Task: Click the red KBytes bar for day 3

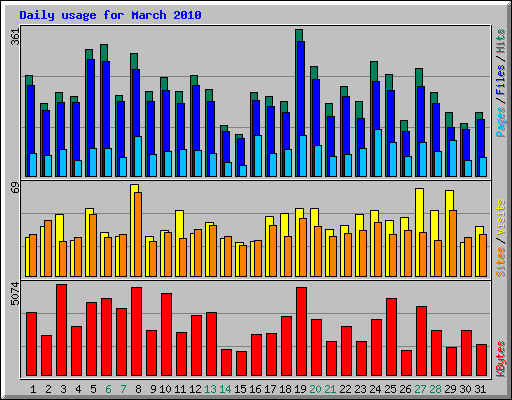Action: [x=62, y=330]
